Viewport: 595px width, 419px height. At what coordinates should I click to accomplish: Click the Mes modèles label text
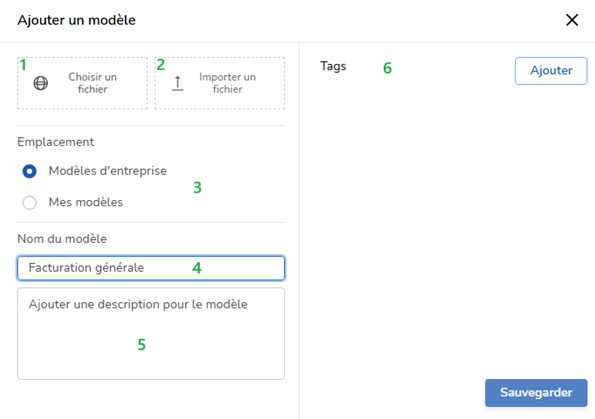pyautogui.click(x=86, y=202)
